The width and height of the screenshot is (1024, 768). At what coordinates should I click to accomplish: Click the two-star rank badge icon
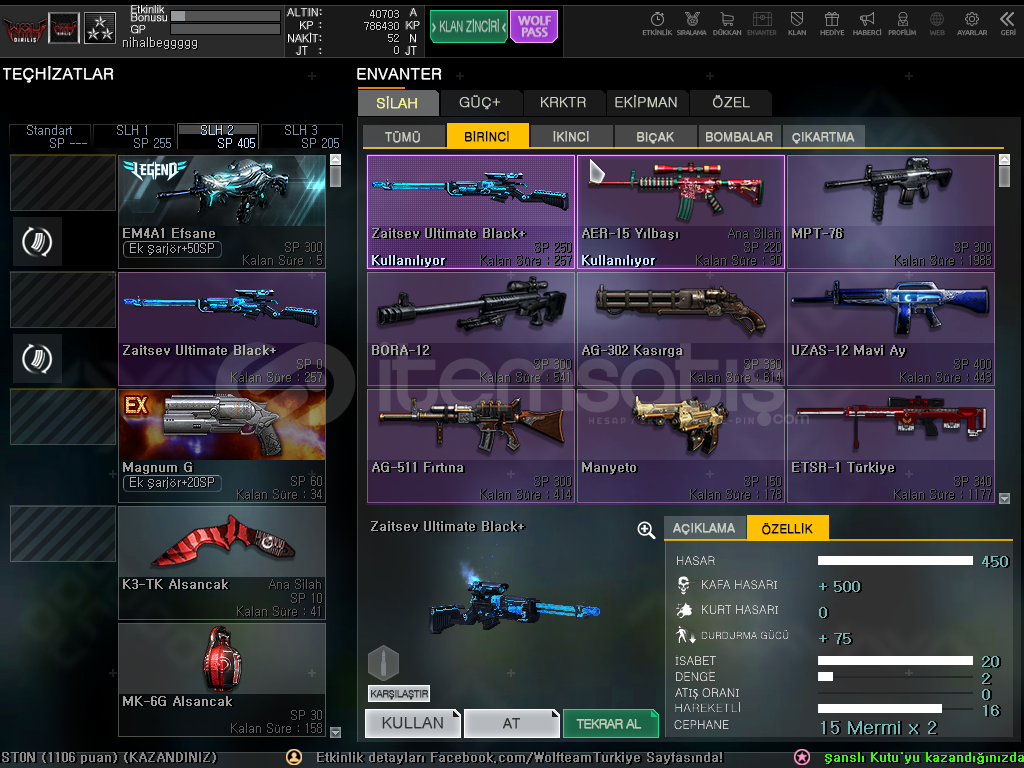click(x=100, y=28)
